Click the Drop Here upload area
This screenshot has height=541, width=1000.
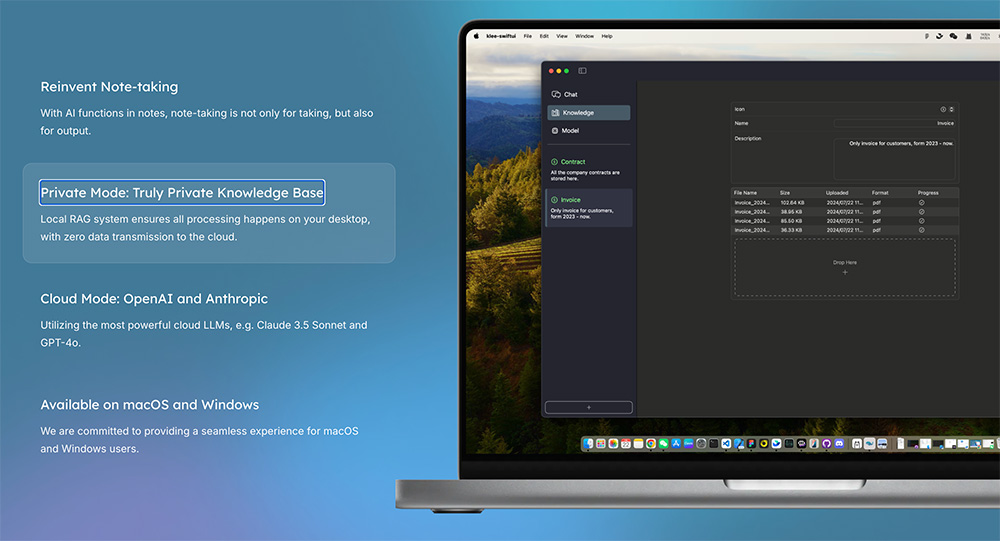[x=844, y=267]
